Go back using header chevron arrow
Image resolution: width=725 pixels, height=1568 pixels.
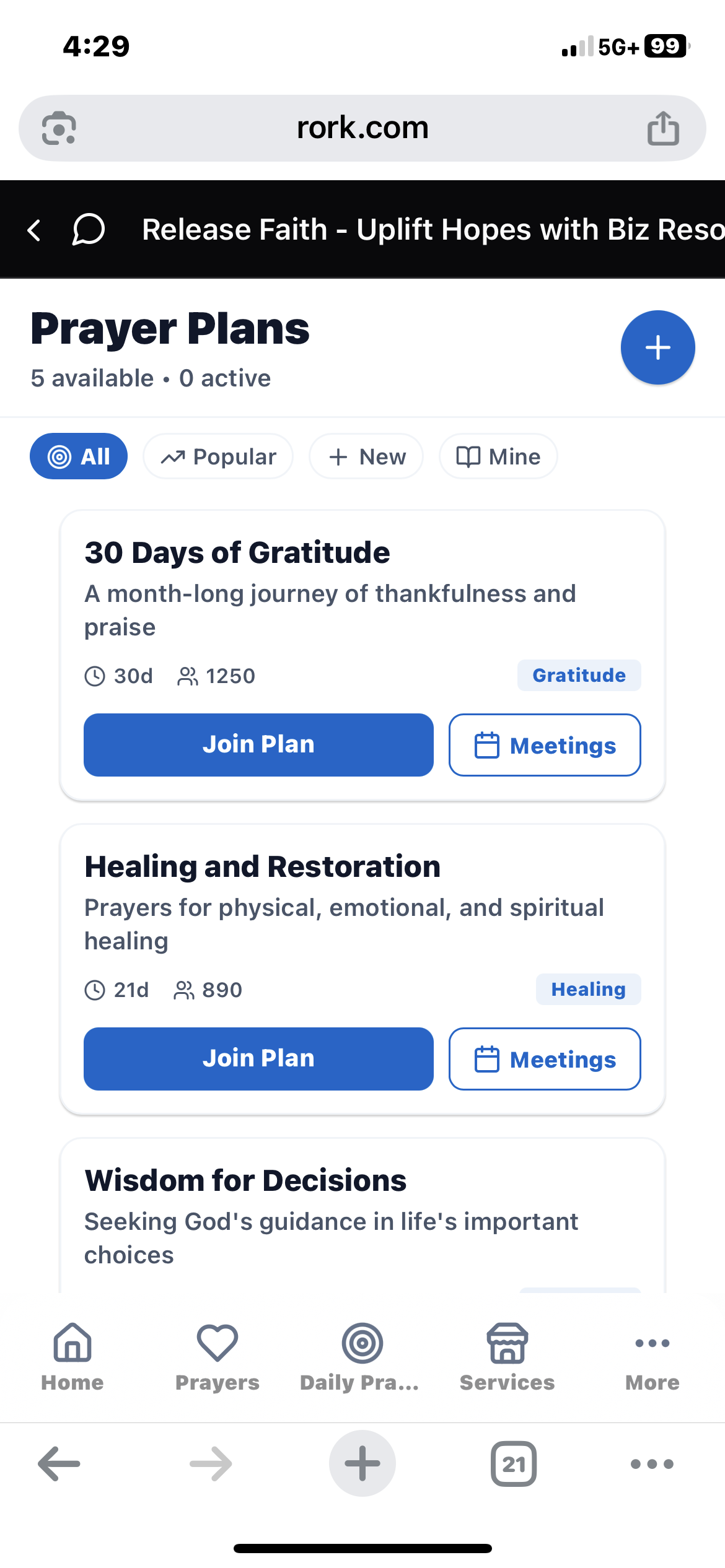35,230
